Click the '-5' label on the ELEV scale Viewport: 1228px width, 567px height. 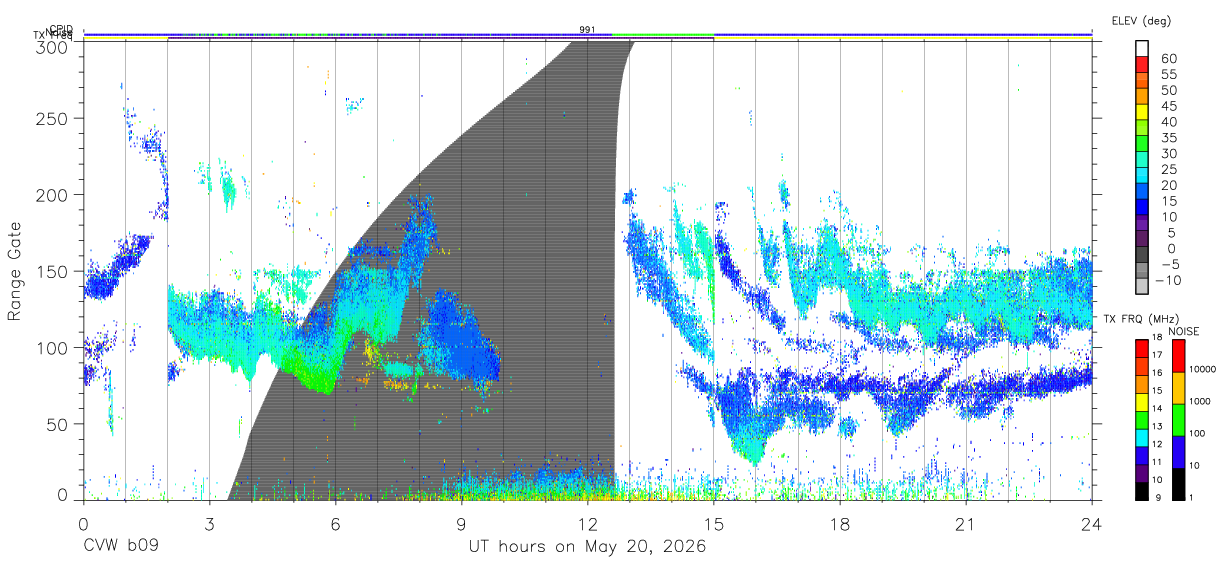[x=1170, y=264]
